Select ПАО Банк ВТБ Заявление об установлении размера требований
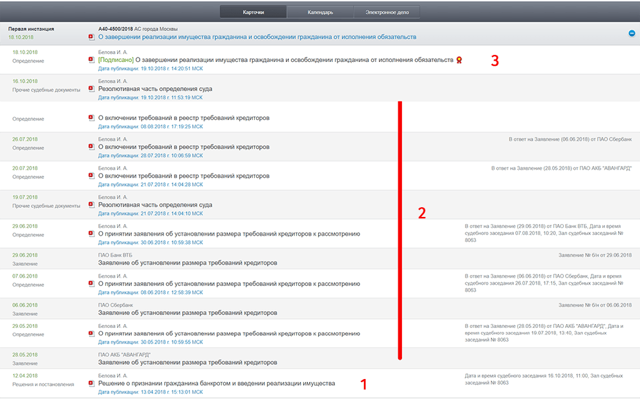Image resolution: width=640 pixels, height=399 pixels. (x=187, y=263)
